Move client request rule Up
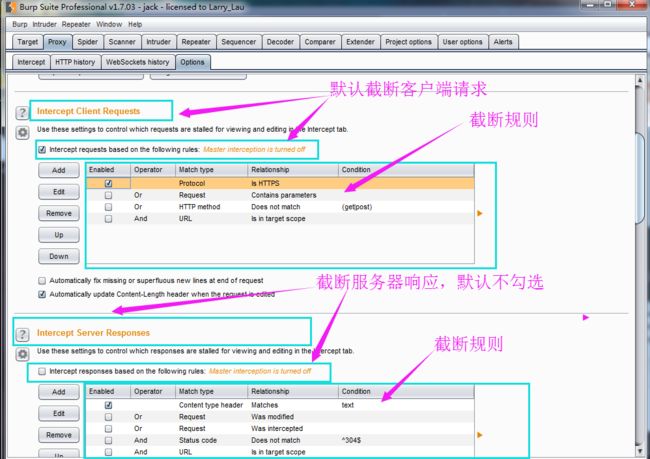The width and height of the screenshot is (650, 459). pyautogui.click(x=59, y=235)
